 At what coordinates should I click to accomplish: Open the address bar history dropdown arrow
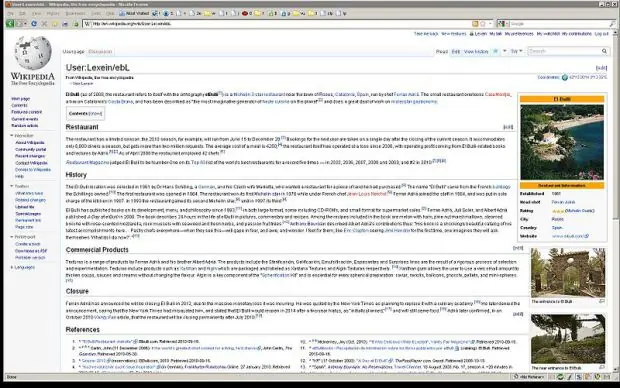pyautogui.click(x=490, y=24)
